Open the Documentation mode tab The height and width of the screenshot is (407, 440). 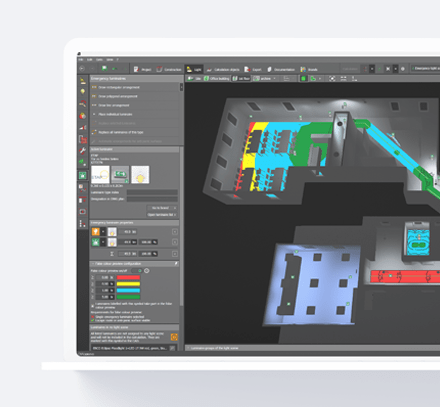click(x=281, y=69)
